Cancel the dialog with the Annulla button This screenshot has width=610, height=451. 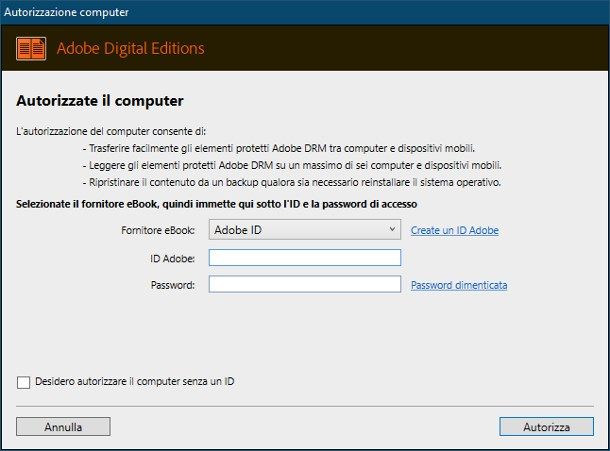(63, 426)
